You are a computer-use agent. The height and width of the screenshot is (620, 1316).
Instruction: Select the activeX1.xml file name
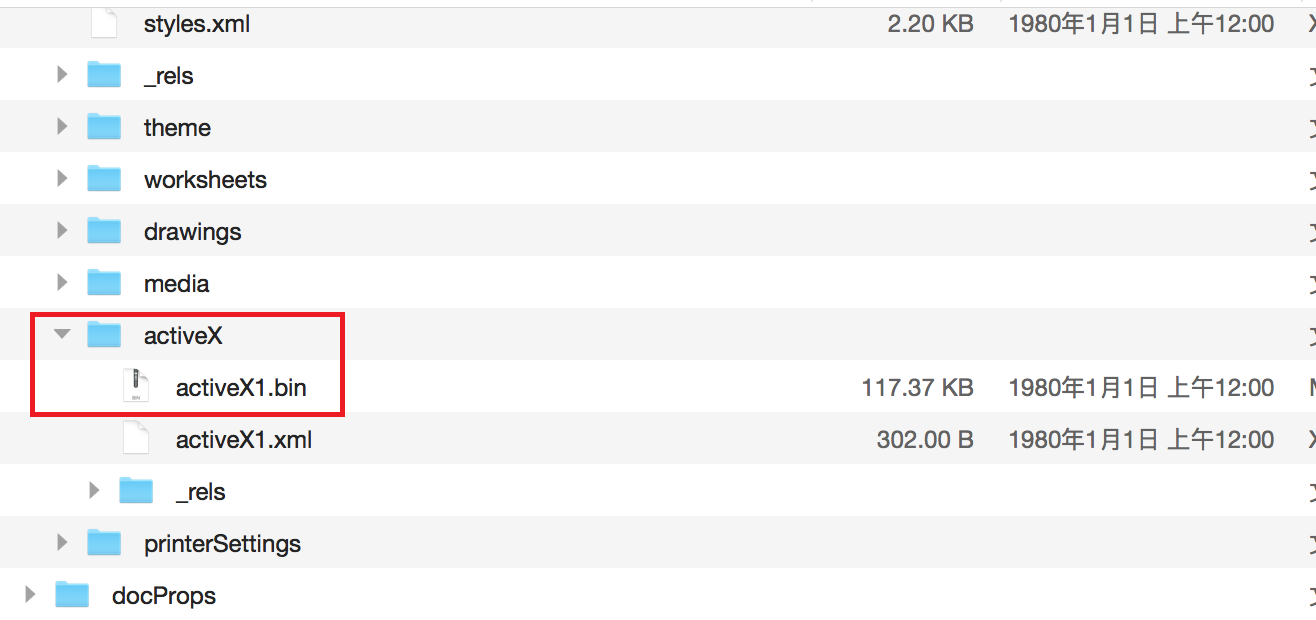click(x=243, y=440)
